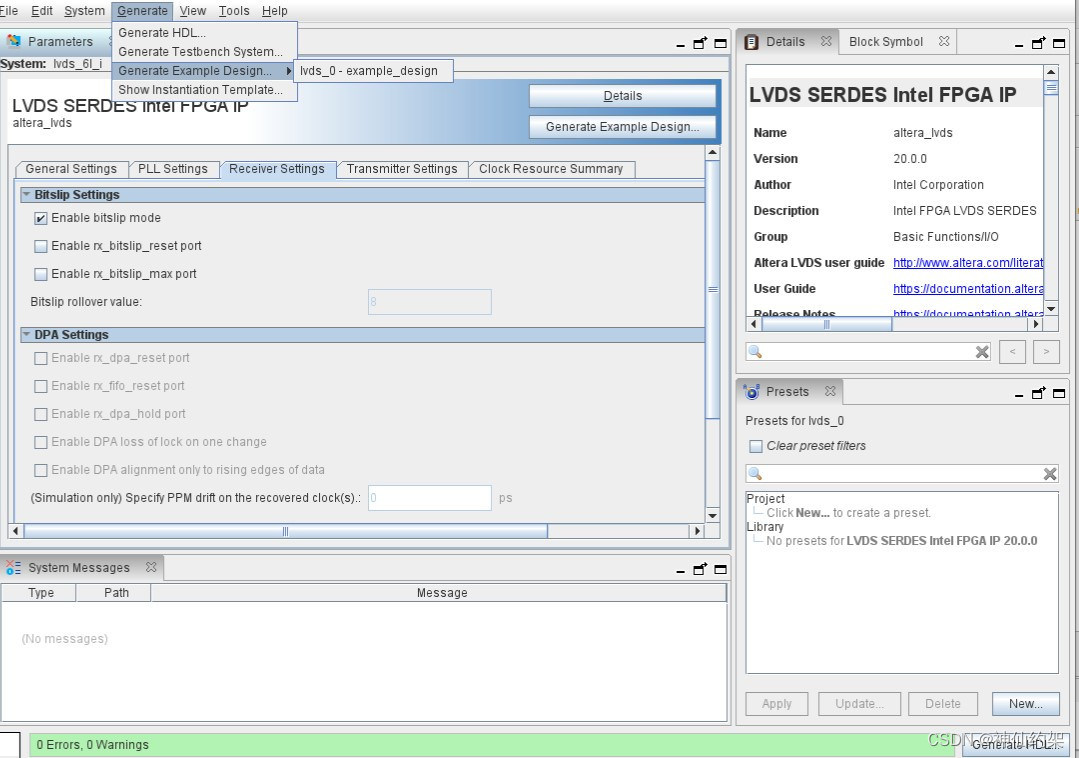Open the User Guide documentation link
The width and height of the screenshot is (1079, 758).
point(968,289)
